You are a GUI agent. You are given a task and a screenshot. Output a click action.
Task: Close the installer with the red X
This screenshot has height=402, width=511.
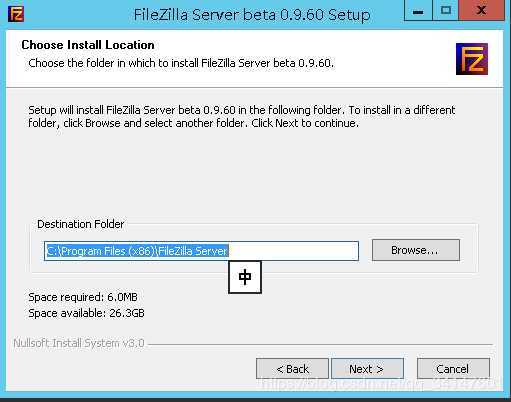(x=481, y=11)
